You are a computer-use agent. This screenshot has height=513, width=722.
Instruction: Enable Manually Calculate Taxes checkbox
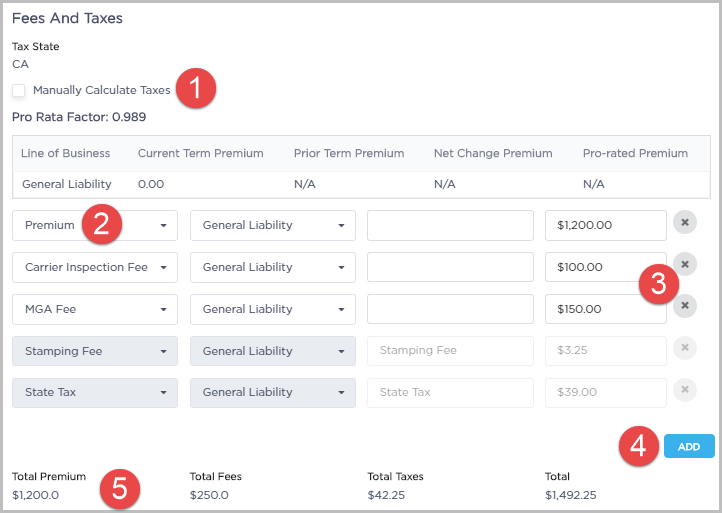point(19,91)
